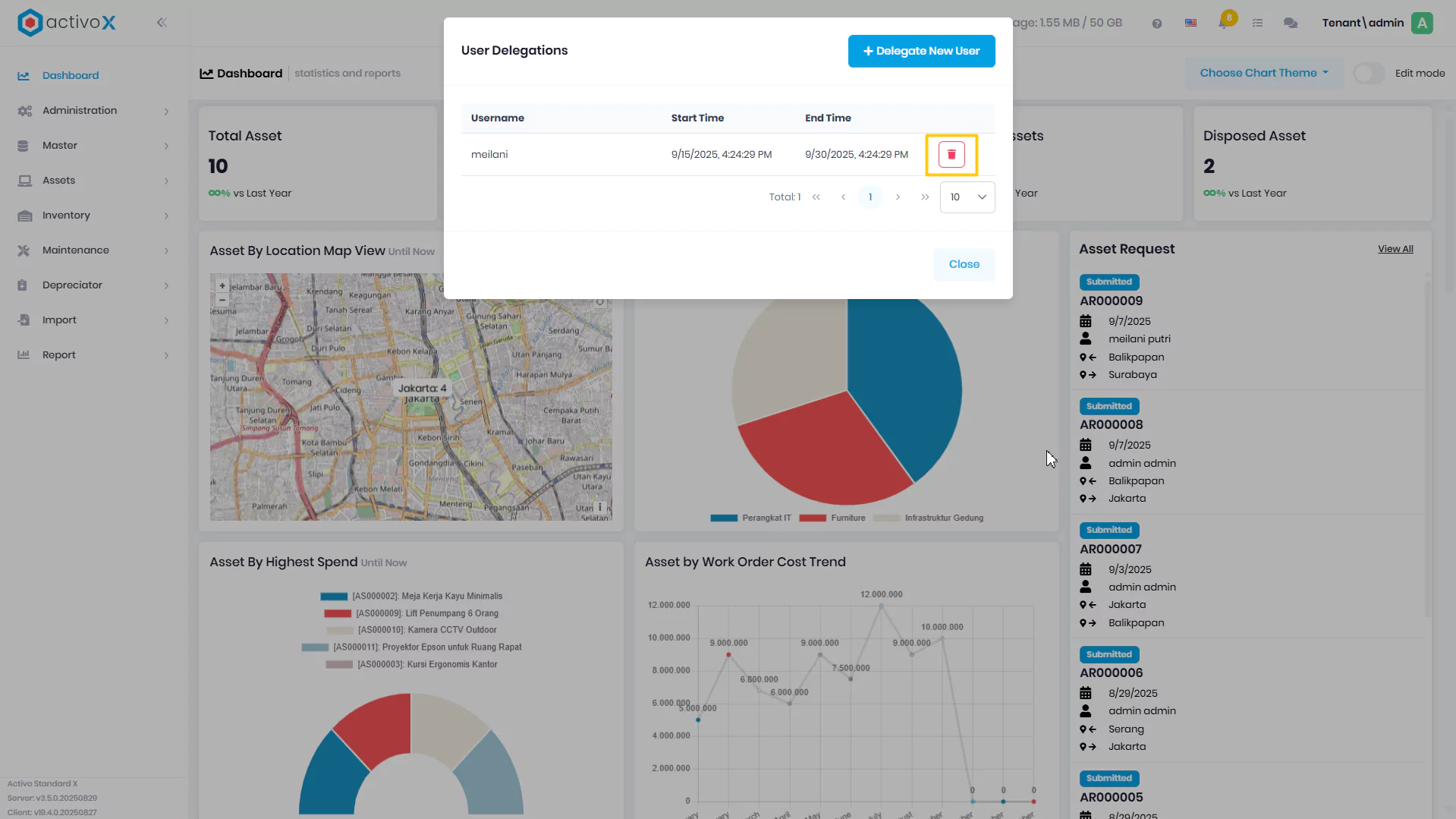Image resolution: width=1456 pixels, height=819 pixels.
Task: Open the Dashboard menu item
Action: [x=71, y=76]
